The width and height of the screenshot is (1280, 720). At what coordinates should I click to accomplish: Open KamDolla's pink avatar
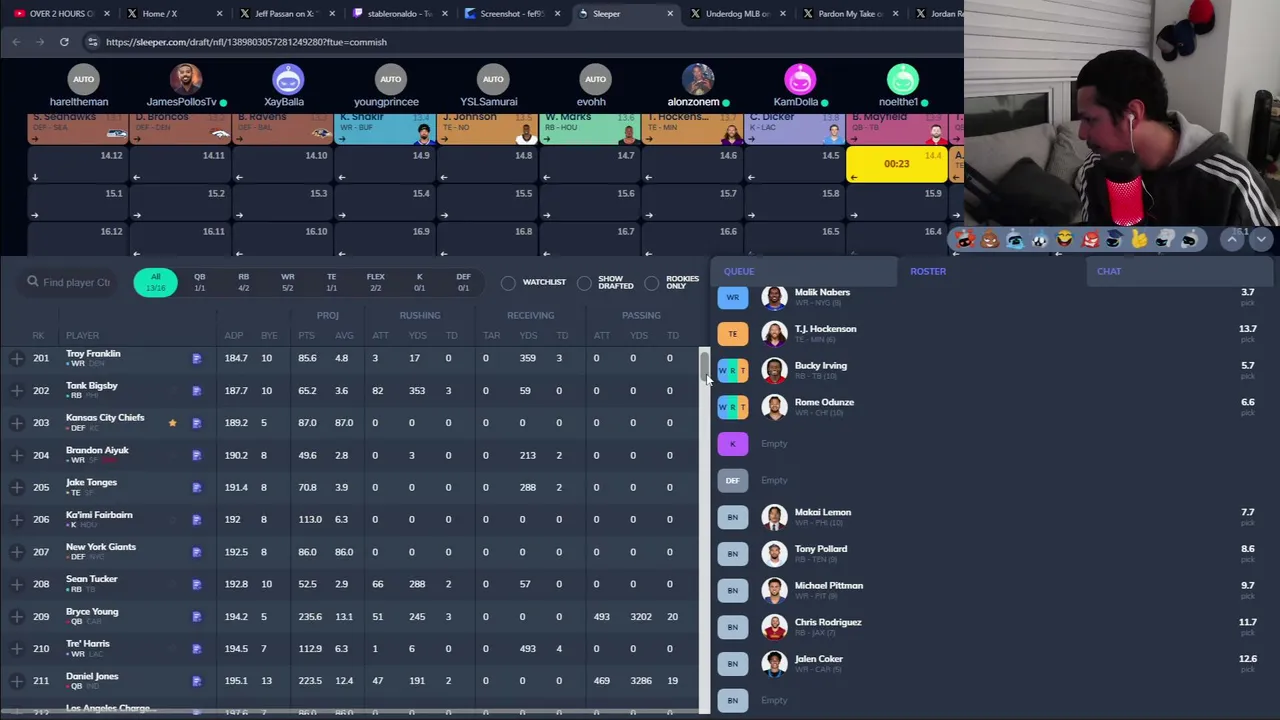(x=800, y=79)
